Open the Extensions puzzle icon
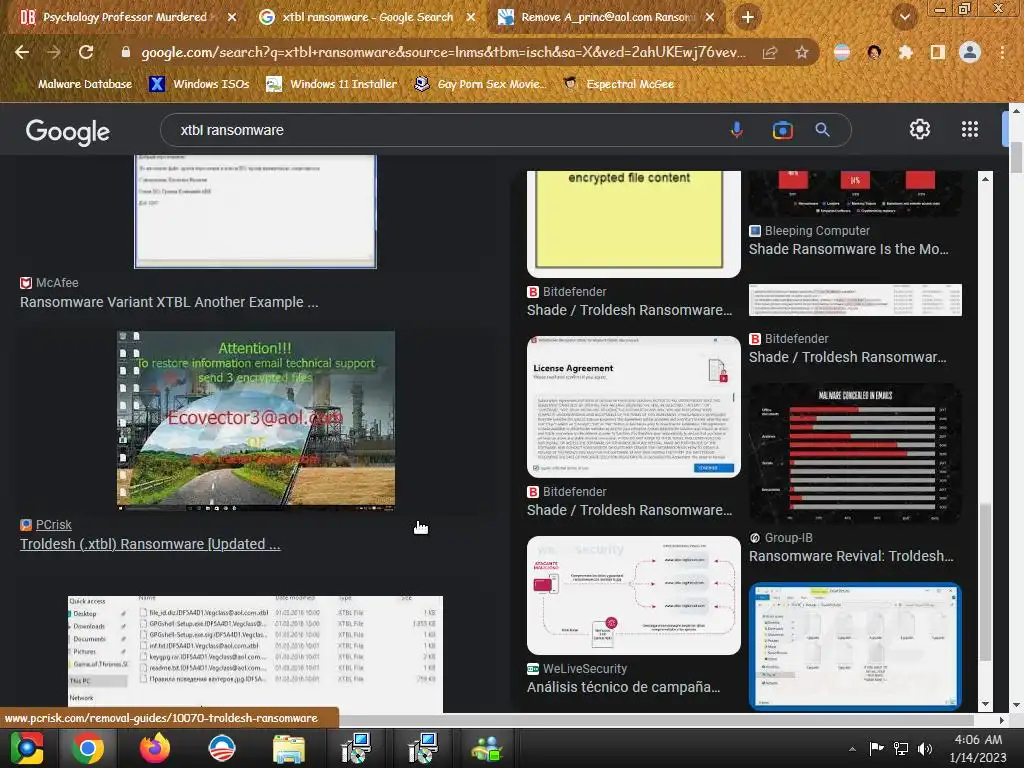 point(905,52)
